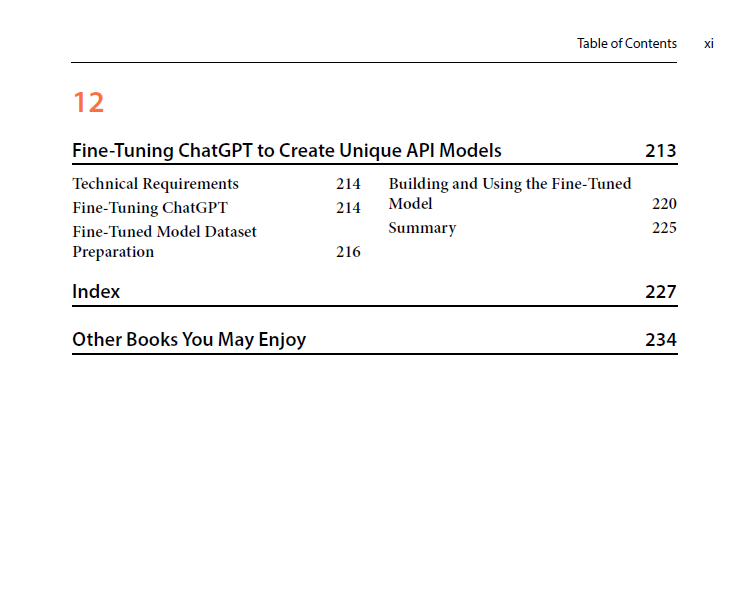Click page number 234 beside Other Books
The width and height of the screenshot is (747, 605).
pos(661,340)
